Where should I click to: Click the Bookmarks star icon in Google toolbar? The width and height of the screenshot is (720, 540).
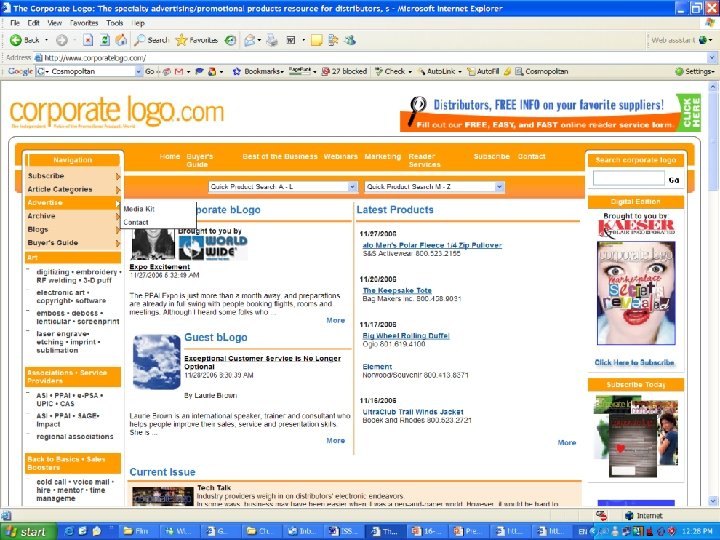click(x=237, y=72)
